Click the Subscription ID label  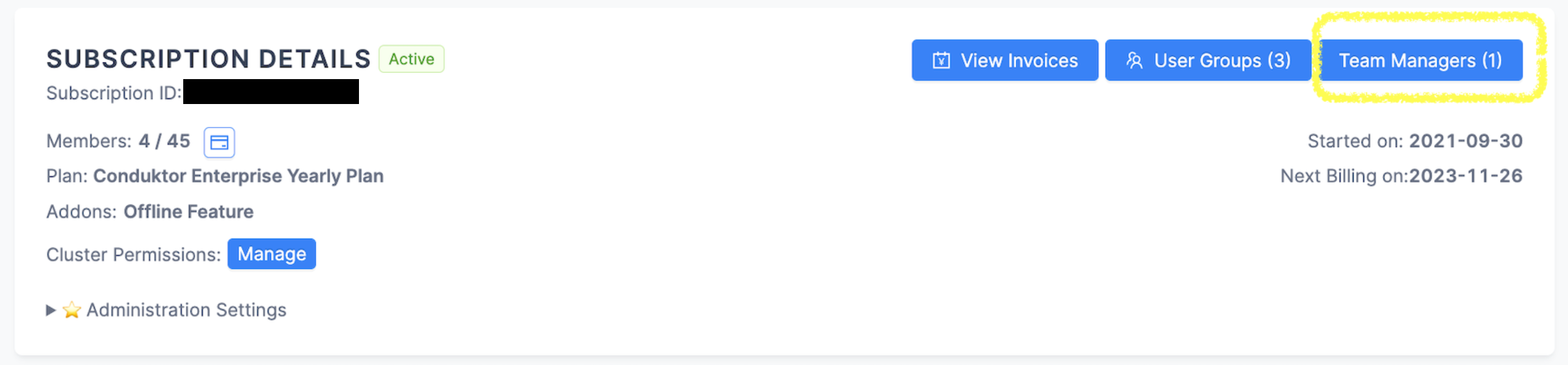point(114,93)
